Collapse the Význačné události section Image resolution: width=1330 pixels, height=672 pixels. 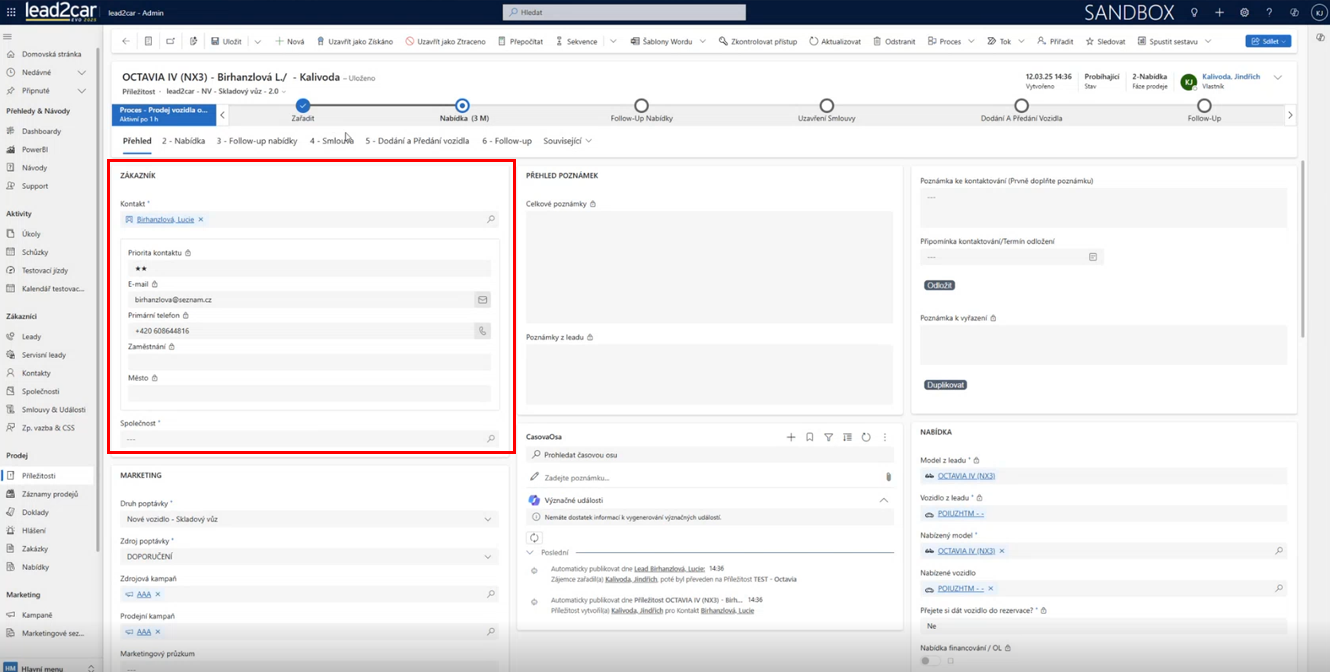(x=883, y=500)
